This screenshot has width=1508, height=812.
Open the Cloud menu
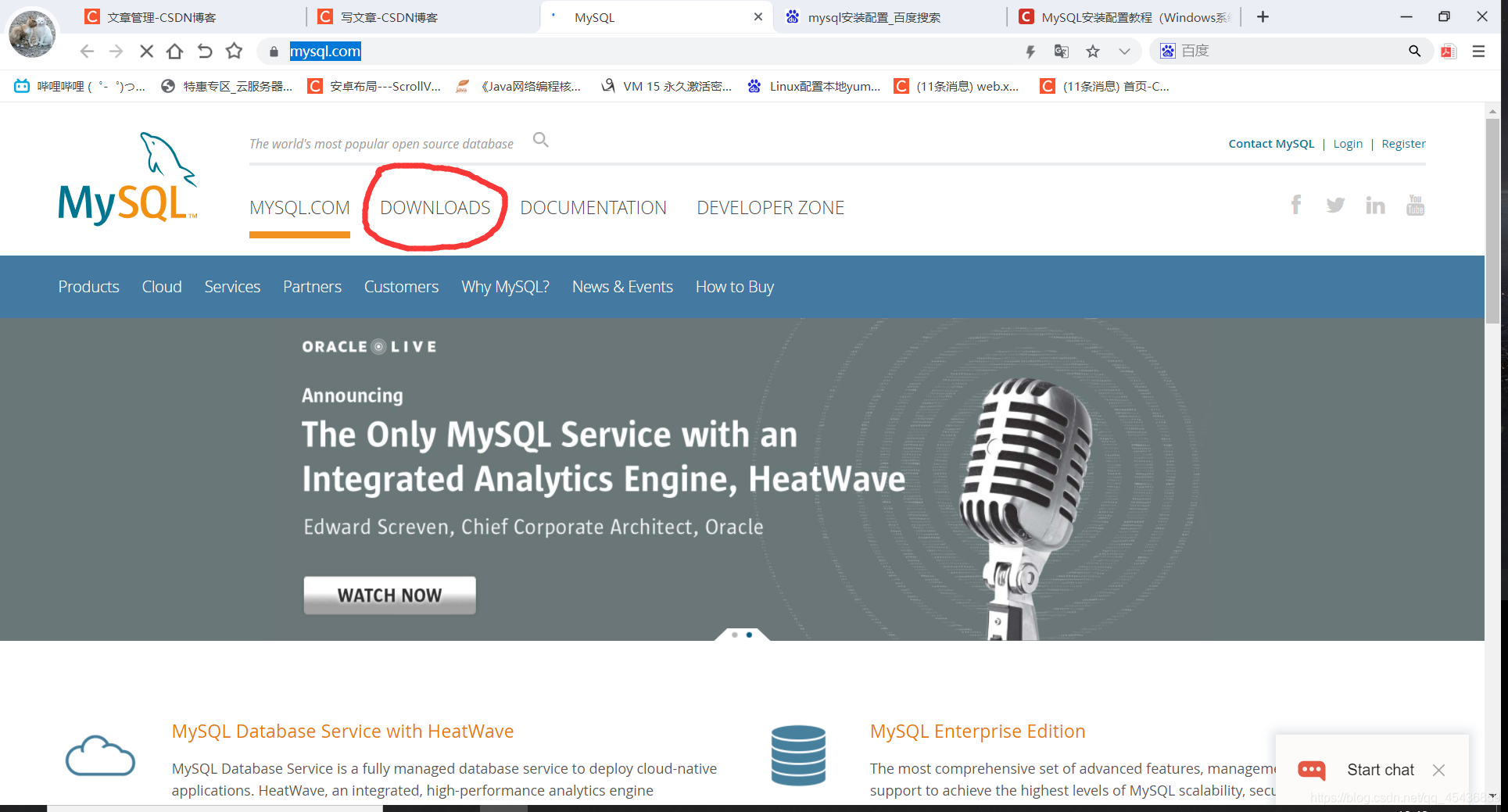[162, 287]
